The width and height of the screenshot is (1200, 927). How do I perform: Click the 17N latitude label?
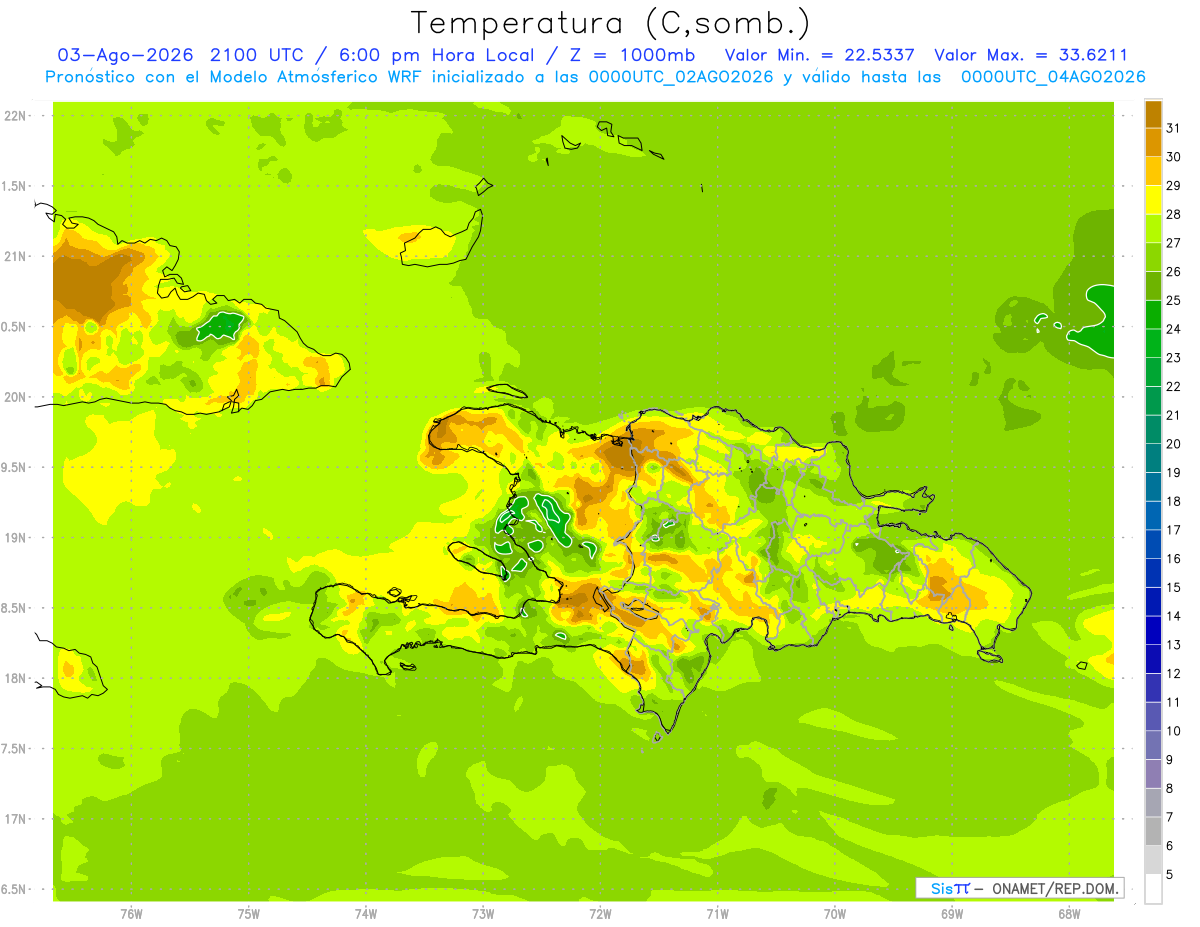pyautogui.click(x=15, y=819)
